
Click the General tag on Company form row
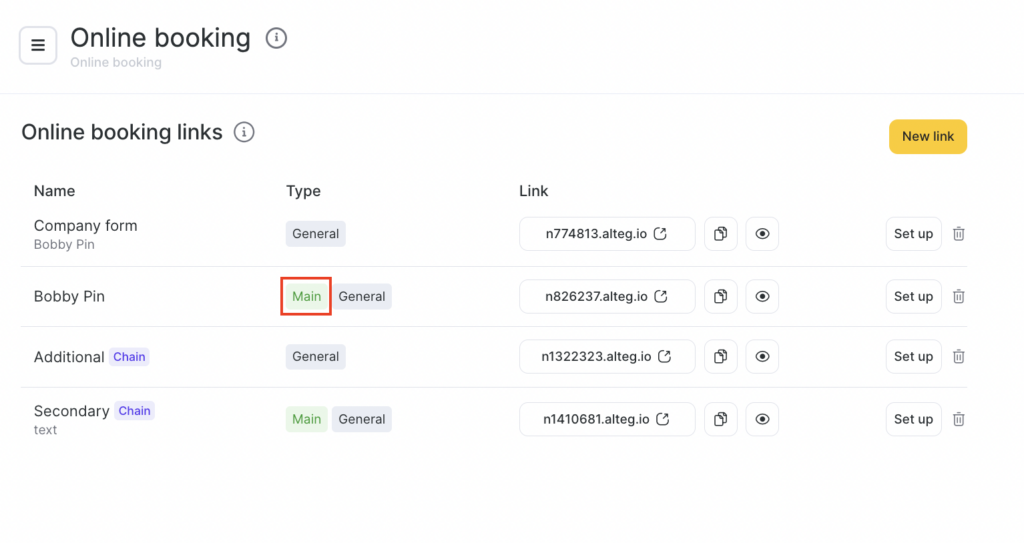315,234
